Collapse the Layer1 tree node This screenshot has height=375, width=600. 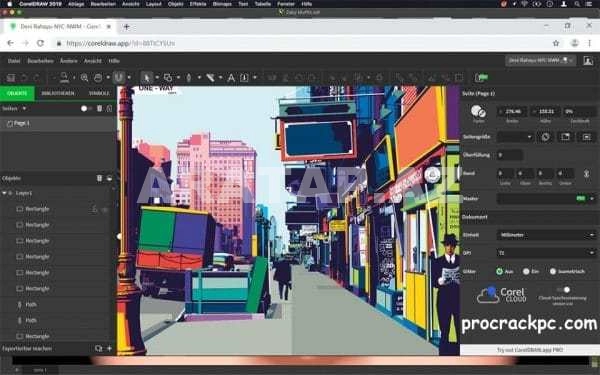(x=4, y=193)
